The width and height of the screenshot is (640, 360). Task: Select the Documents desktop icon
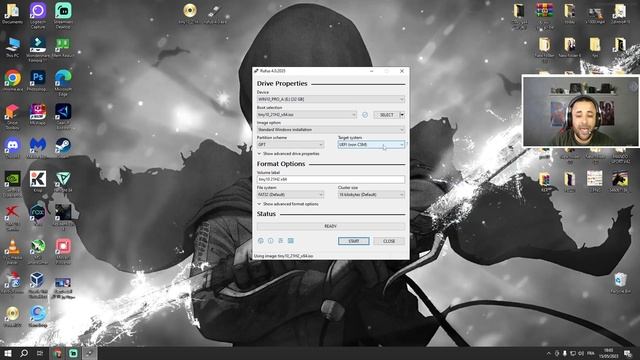tap(13, 14)
